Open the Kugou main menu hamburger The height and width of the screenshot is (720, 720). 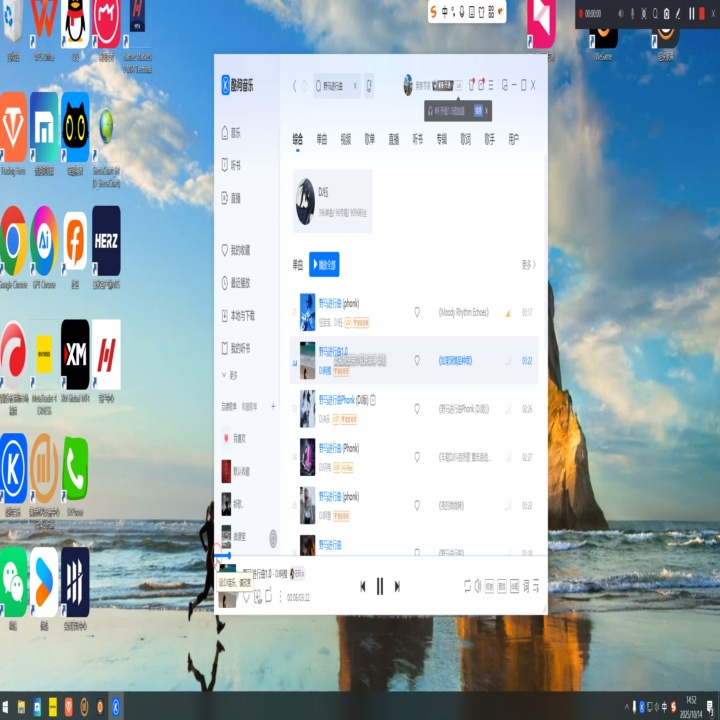coord(491,85)
